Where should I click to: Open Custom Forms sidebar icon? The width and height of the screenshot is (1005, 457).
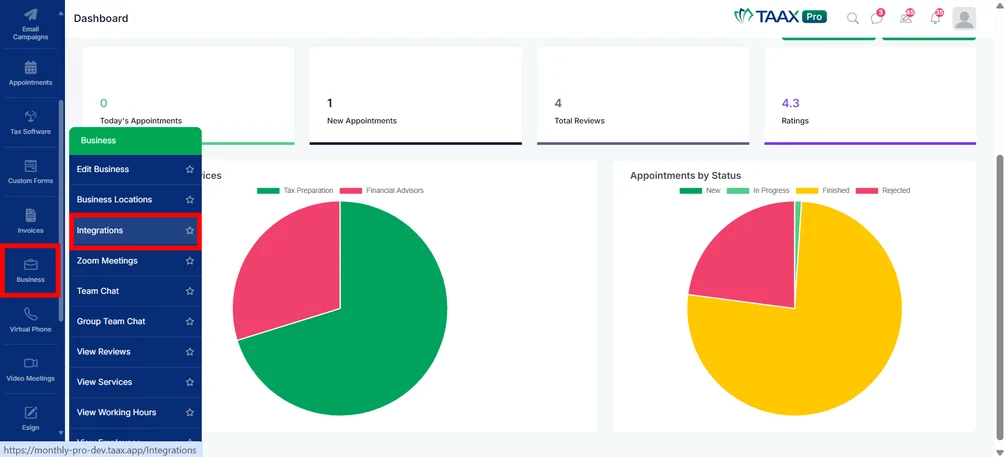click(x=31, y=166)
